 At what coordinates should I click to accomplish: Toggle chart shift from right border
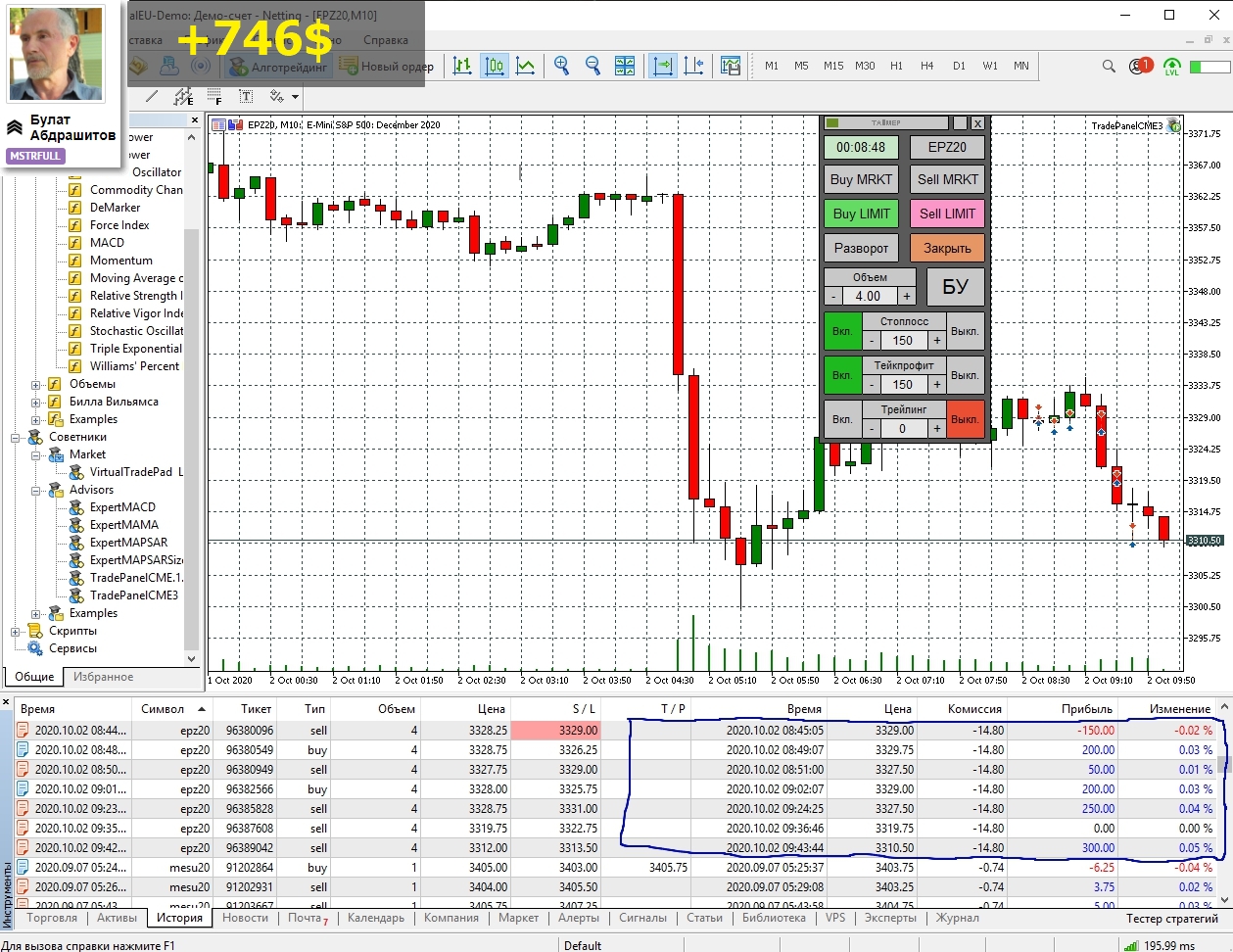pos(694,66)
